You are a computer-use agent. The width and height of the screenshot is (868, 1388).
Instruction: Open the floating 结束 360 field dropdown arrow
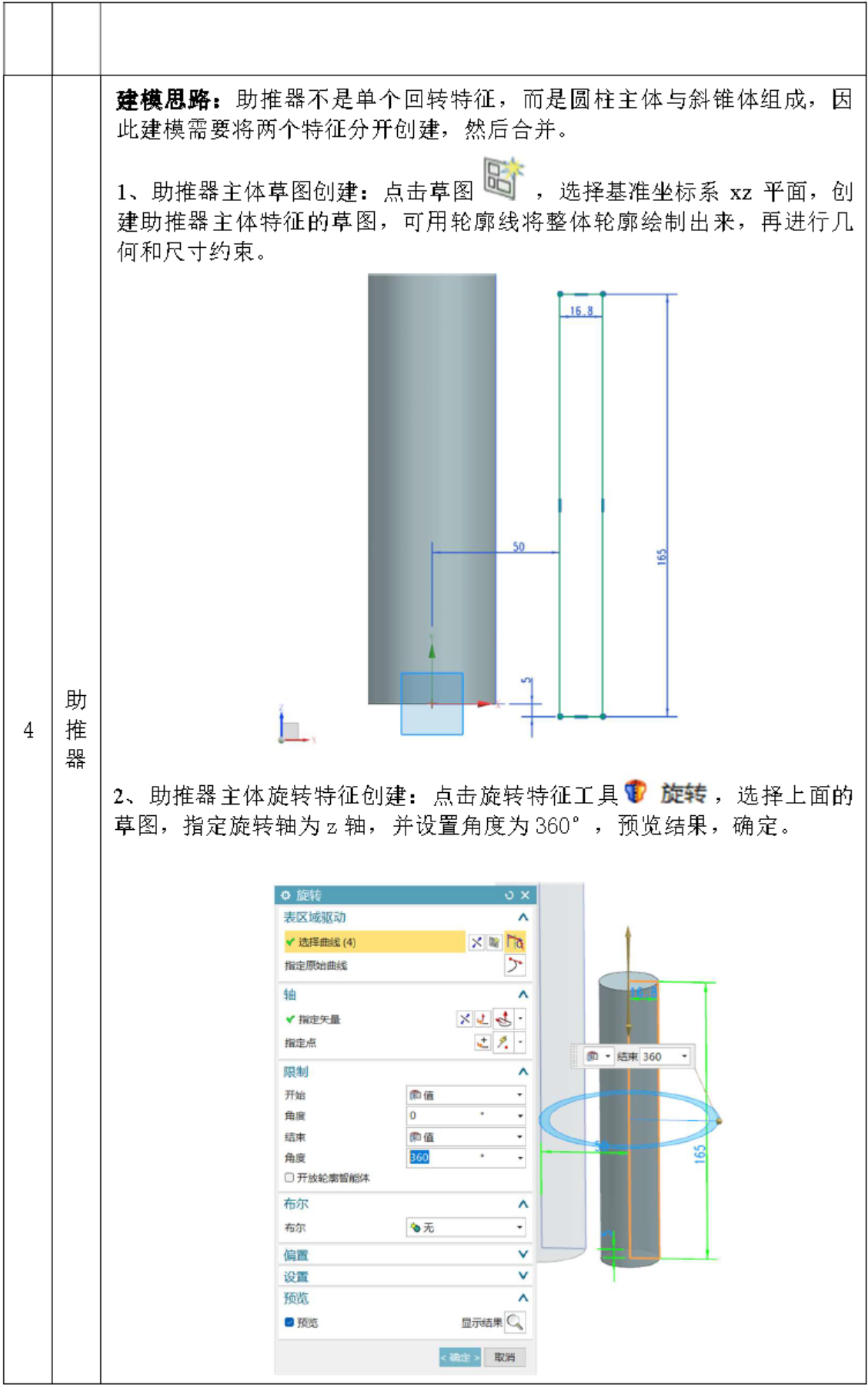click(684, 1056)
